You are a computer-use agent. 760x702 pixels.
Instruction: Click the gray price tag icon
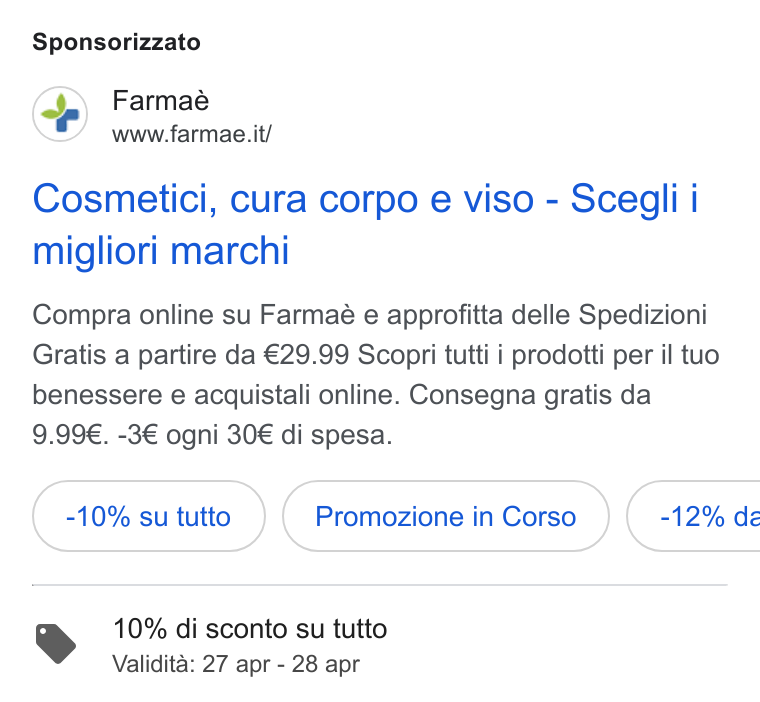(56, 643)
